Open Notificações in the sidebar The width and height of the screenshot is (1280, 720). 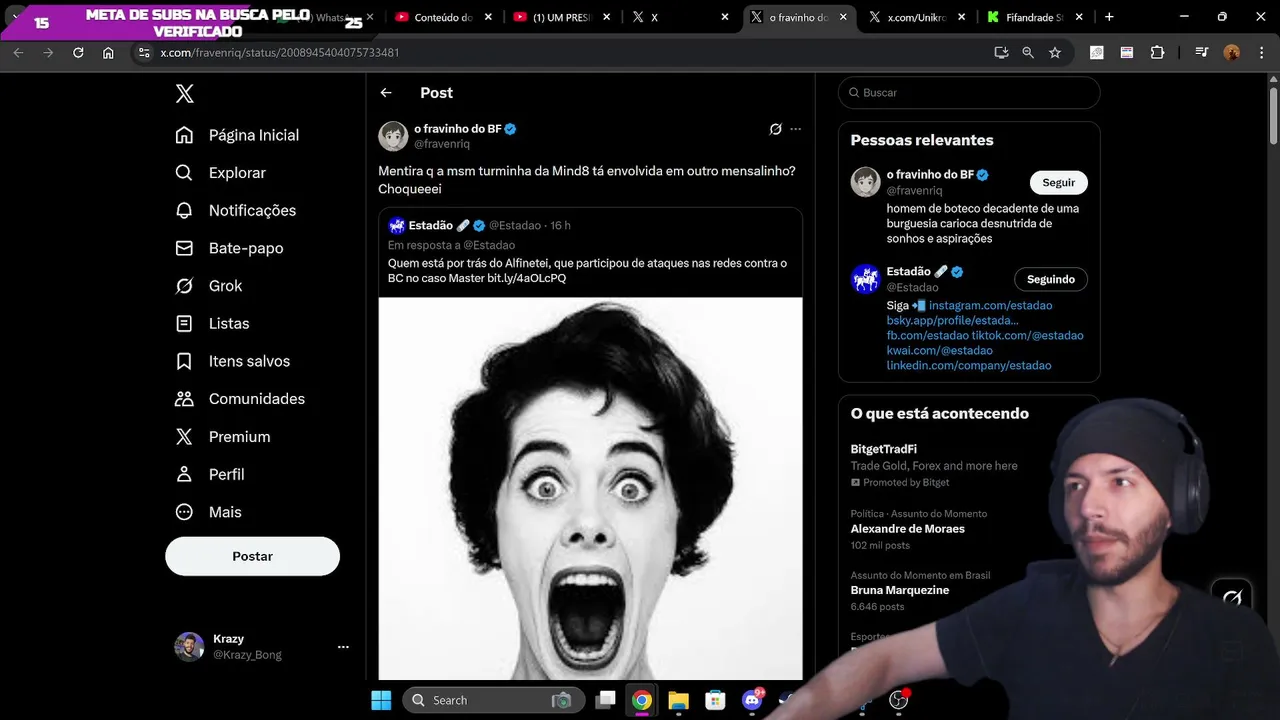[x=236, y=211]
